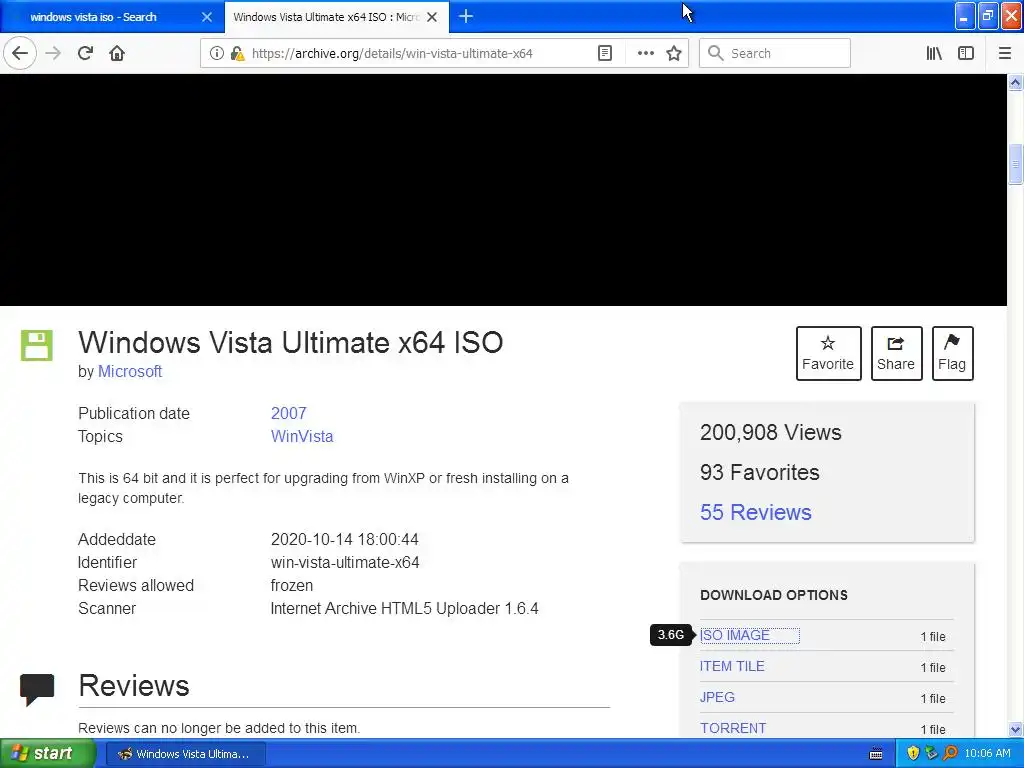Focus the browser Search box
The width and height of the screenshot is (1024, 768).
pyautogui.click(x=775, y=53)
